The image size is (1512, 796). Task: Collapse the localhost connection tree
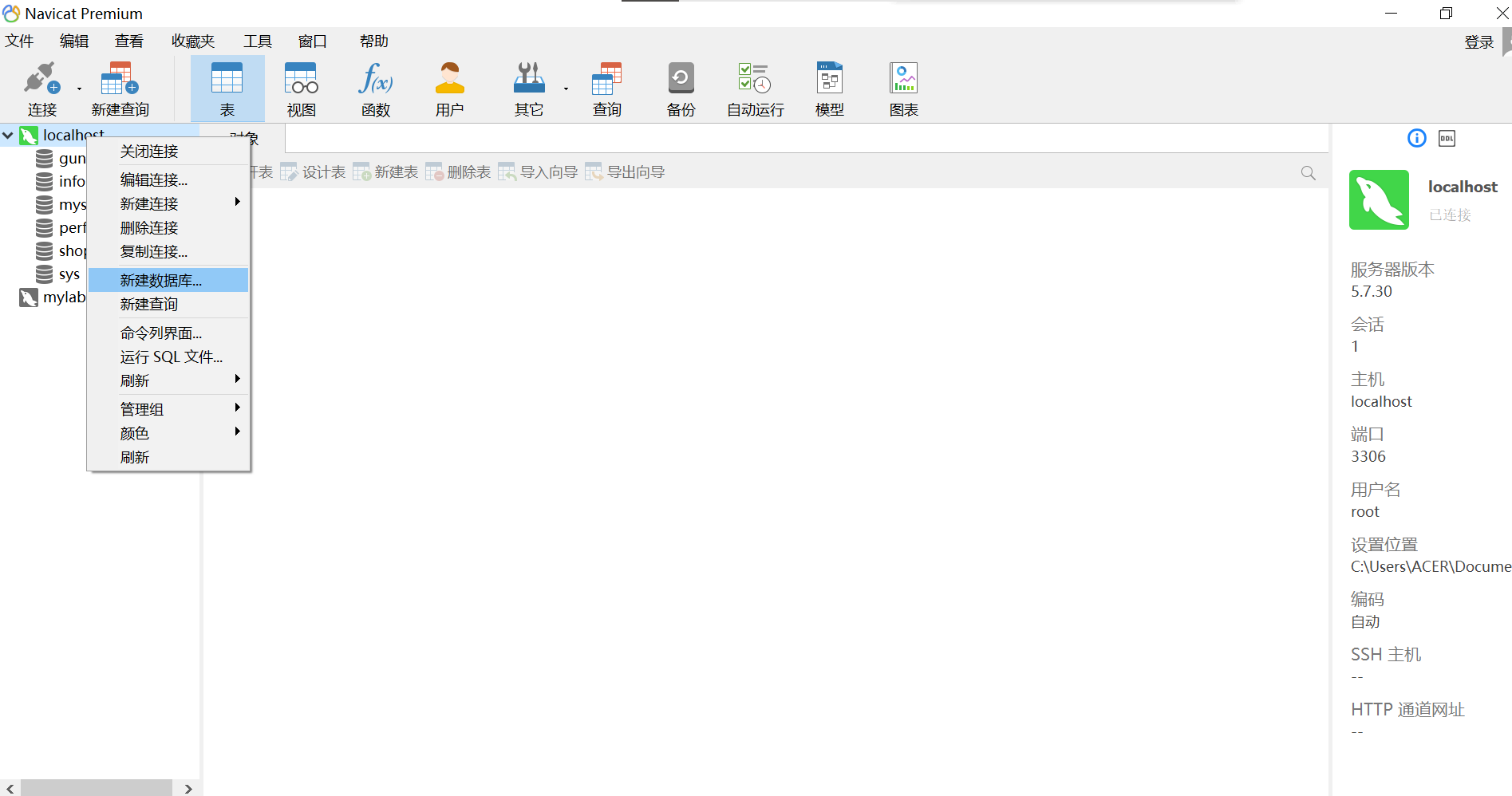[8, 135]
